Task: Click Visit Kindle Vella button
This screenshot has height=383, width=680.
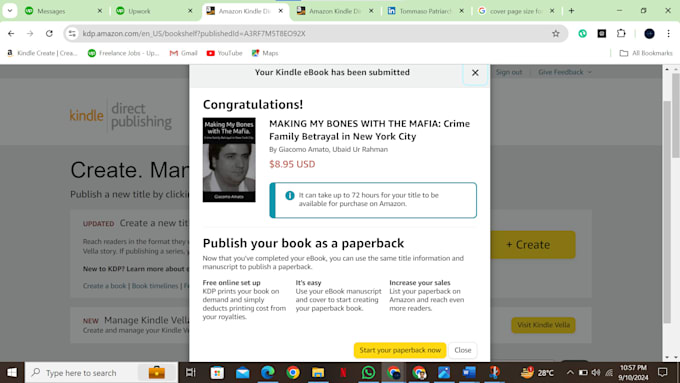Action: point(543,325)
